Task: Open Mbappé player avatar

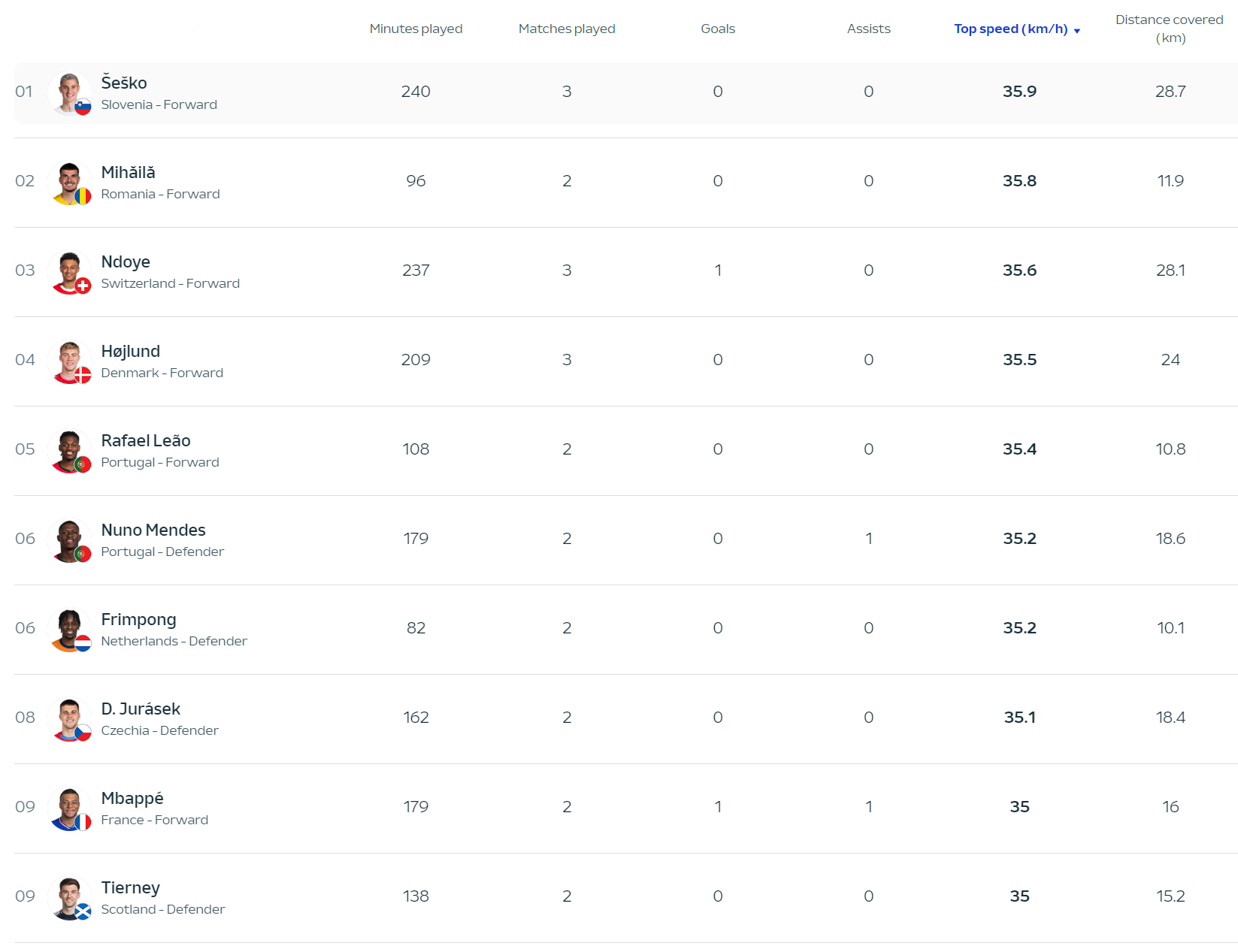Action: point(69,808)
